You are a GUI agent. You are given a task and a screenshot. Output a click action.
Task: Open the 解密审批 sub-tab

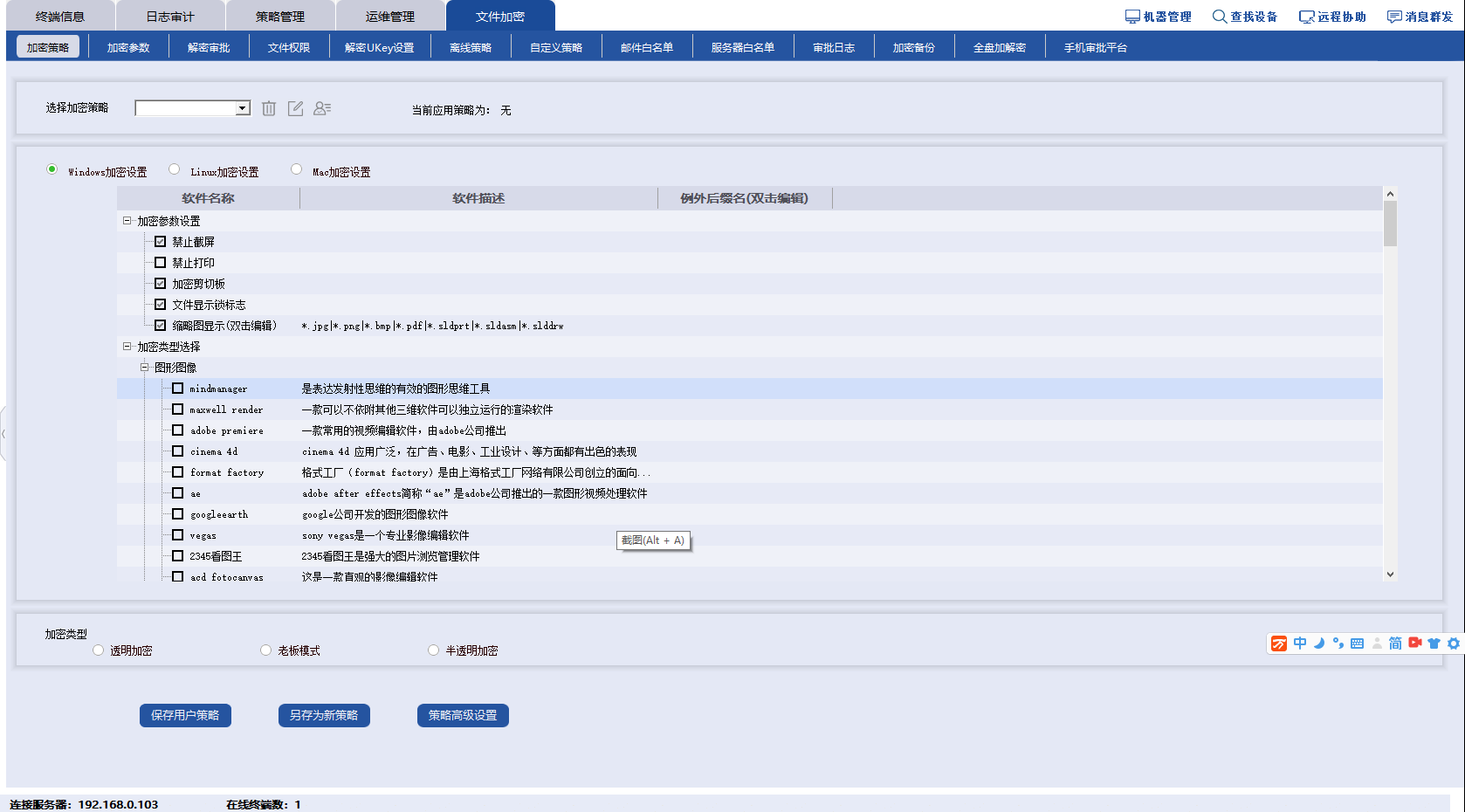(x=209, y=47)
